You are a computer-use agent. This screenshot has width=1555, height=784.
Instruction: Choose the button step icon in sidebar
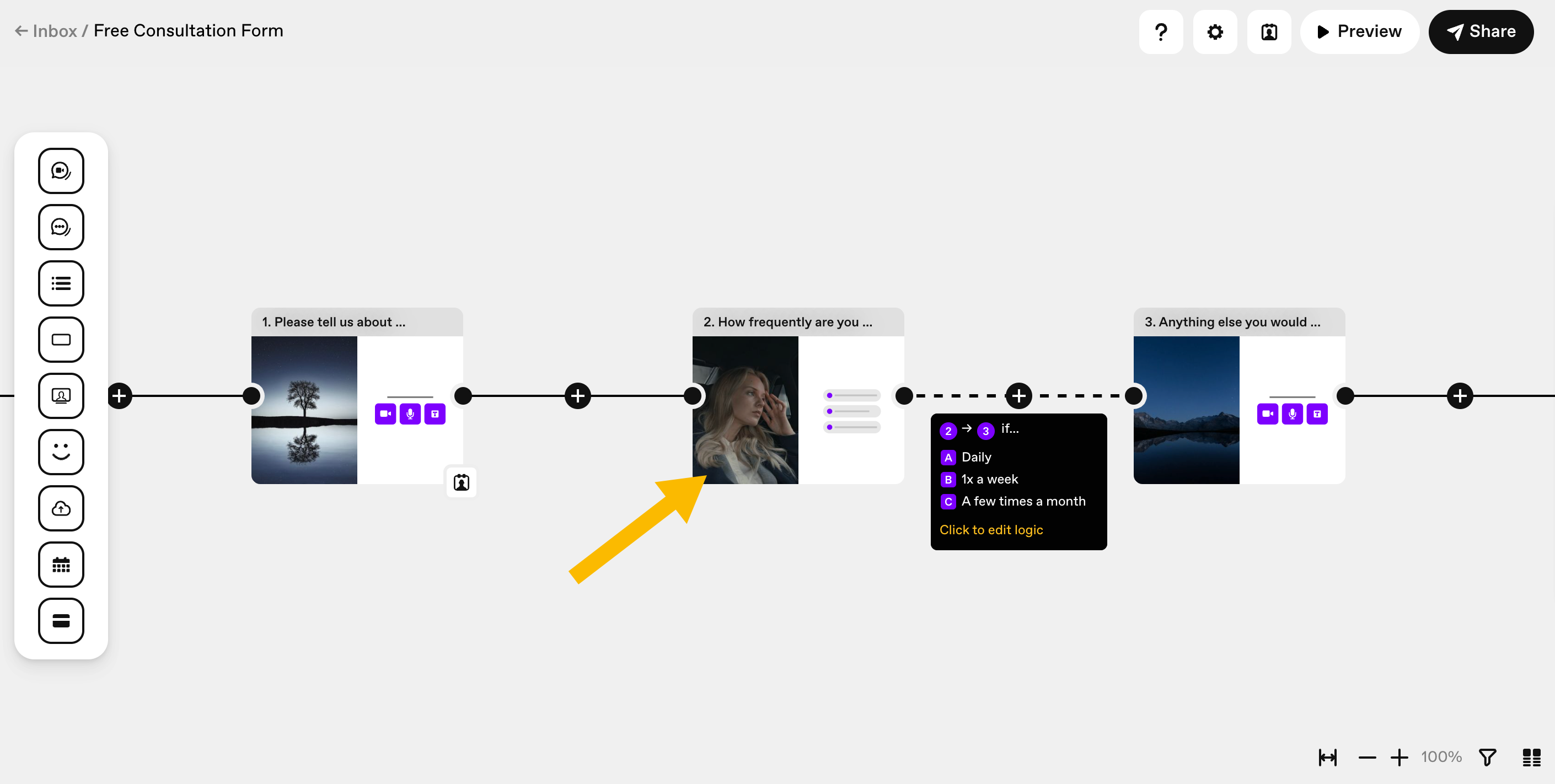point(61,339)
